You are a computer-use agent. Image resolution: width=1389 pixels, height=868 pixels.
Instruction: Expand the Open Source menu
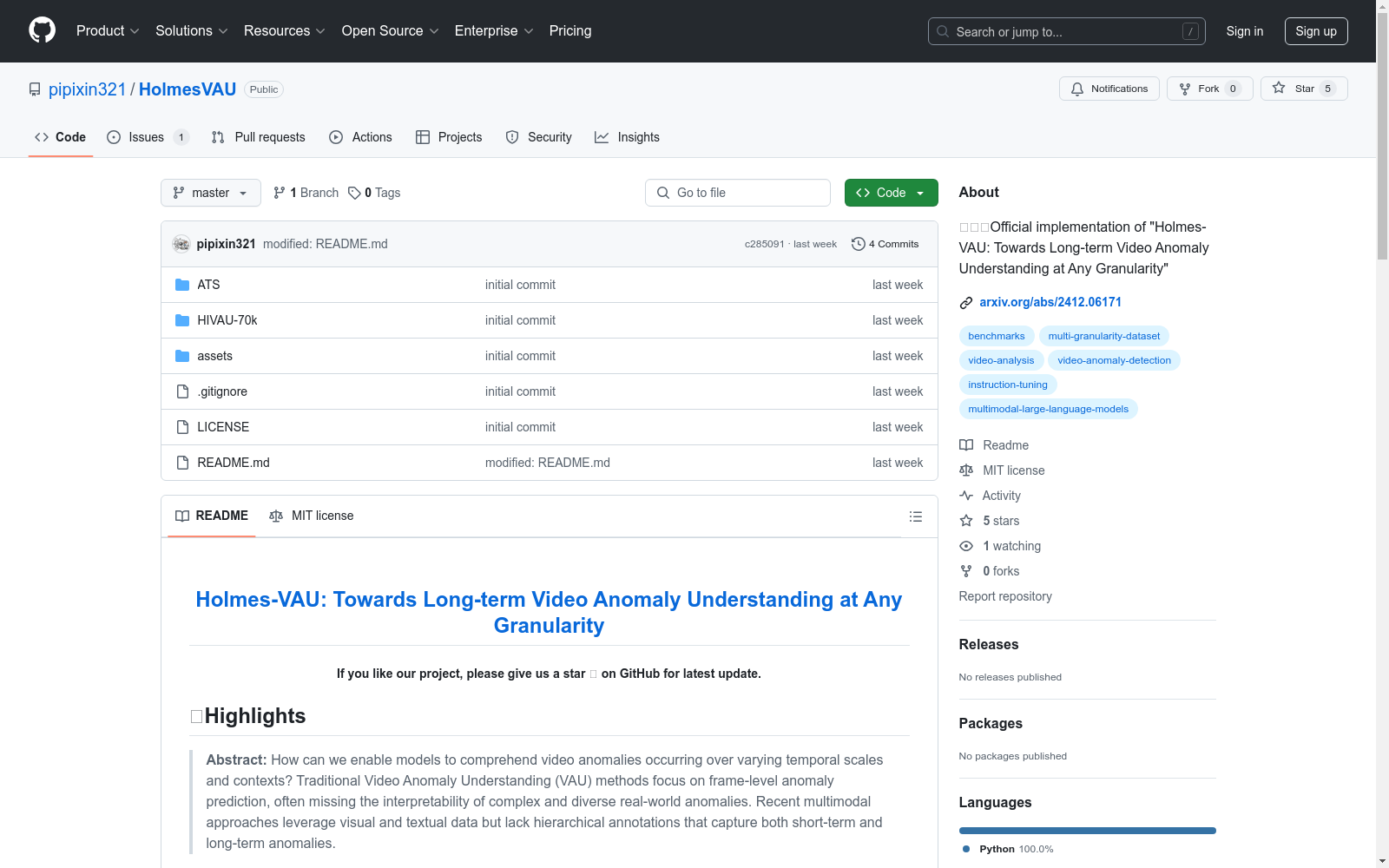[x=391, y=31]
